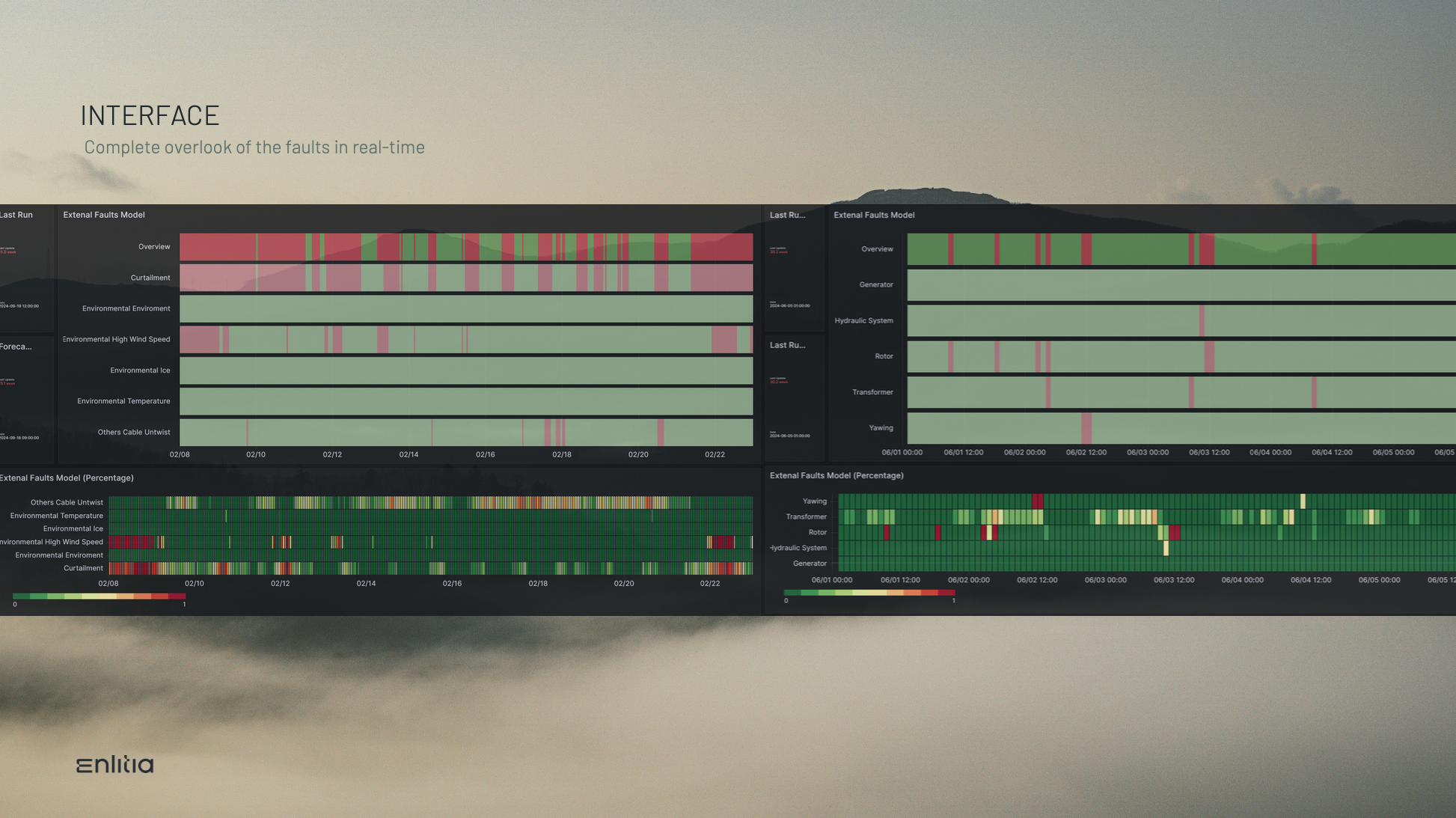Click the Hydraulic System row label
The width and height of the screenshot is (1456, 818).
(863, 320)
